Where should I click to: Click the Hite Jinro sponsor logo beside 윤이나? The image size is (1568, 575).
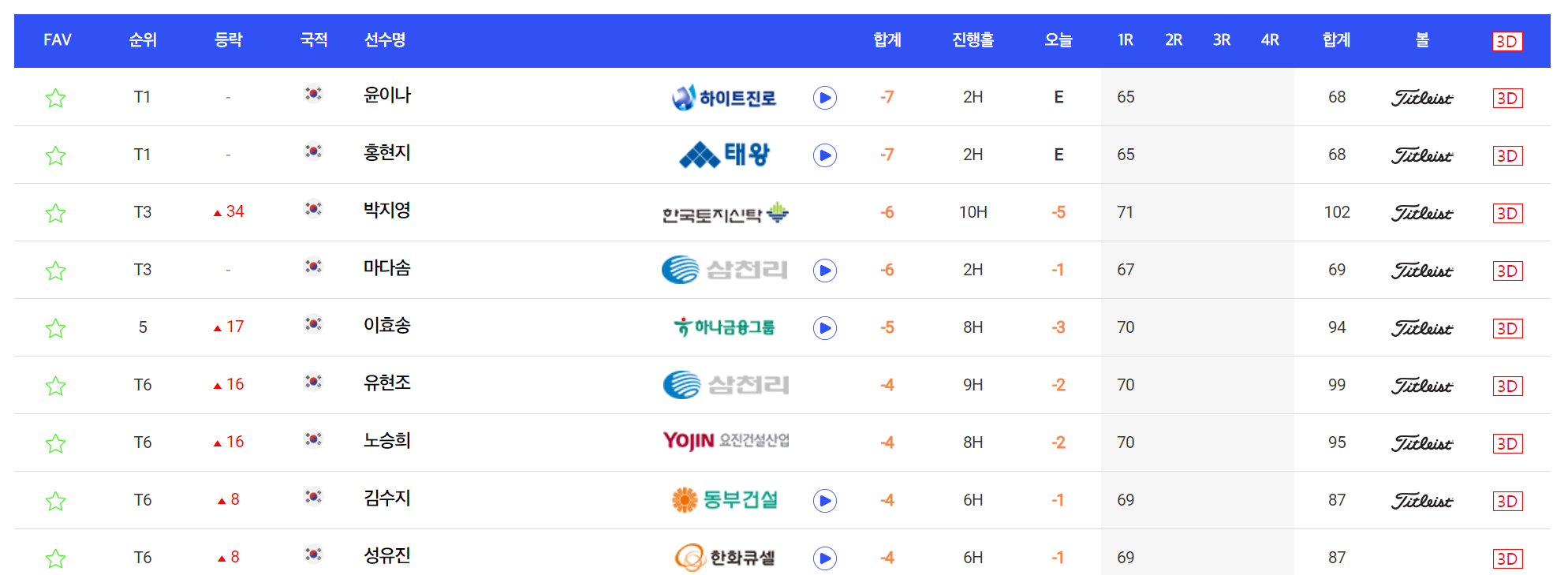[723, 96]
